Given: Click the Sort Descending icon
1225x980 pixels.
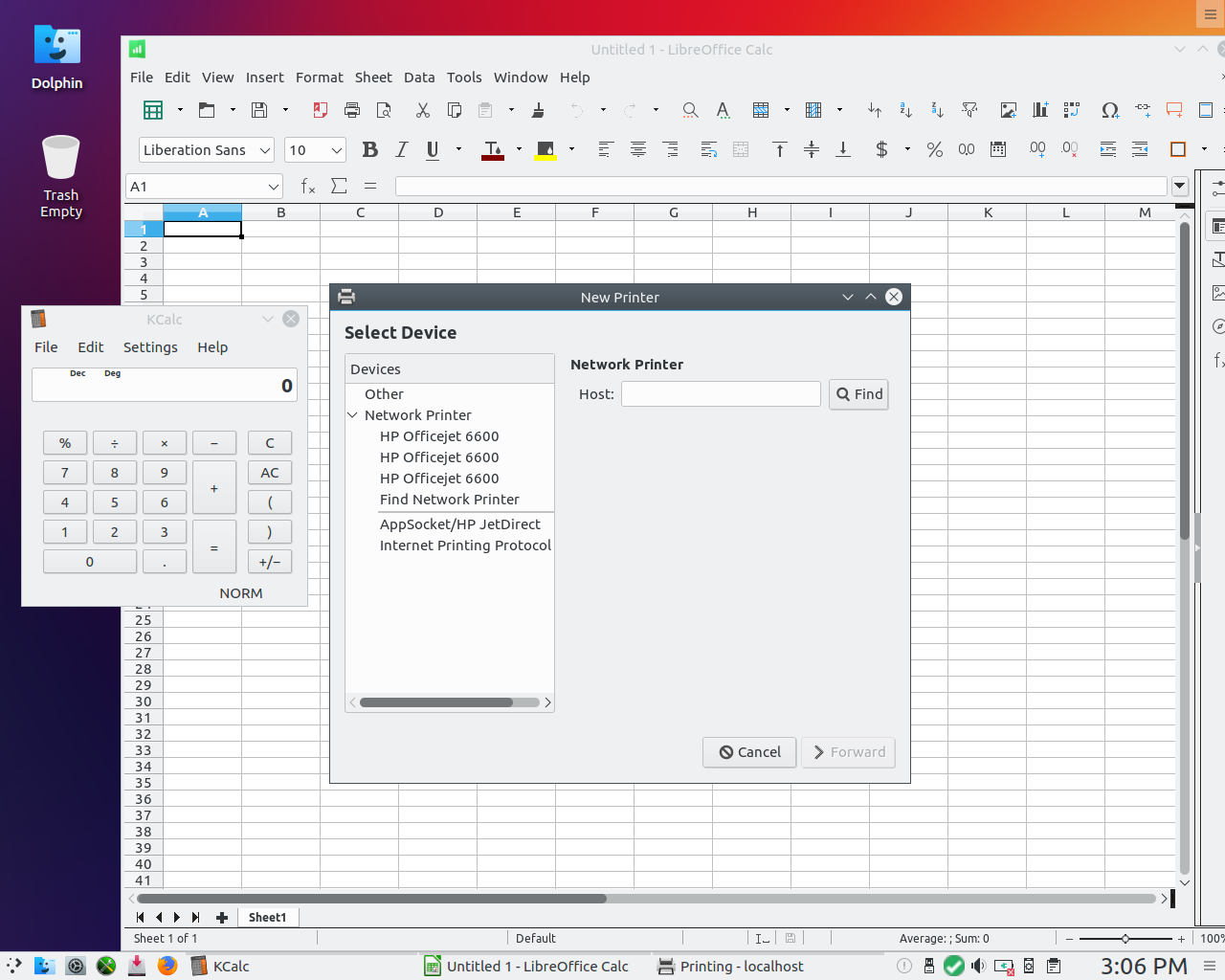Looking at the screenshot, I should click(x=937, y=110).
